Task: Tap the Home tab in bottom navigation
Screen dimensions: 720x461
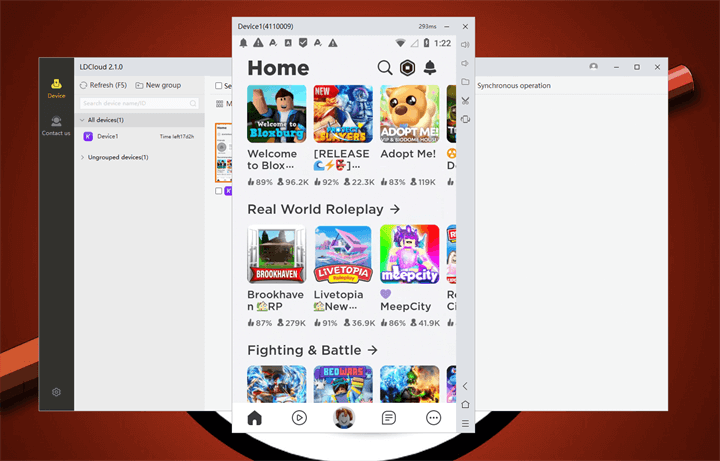Action: [254, 418]
